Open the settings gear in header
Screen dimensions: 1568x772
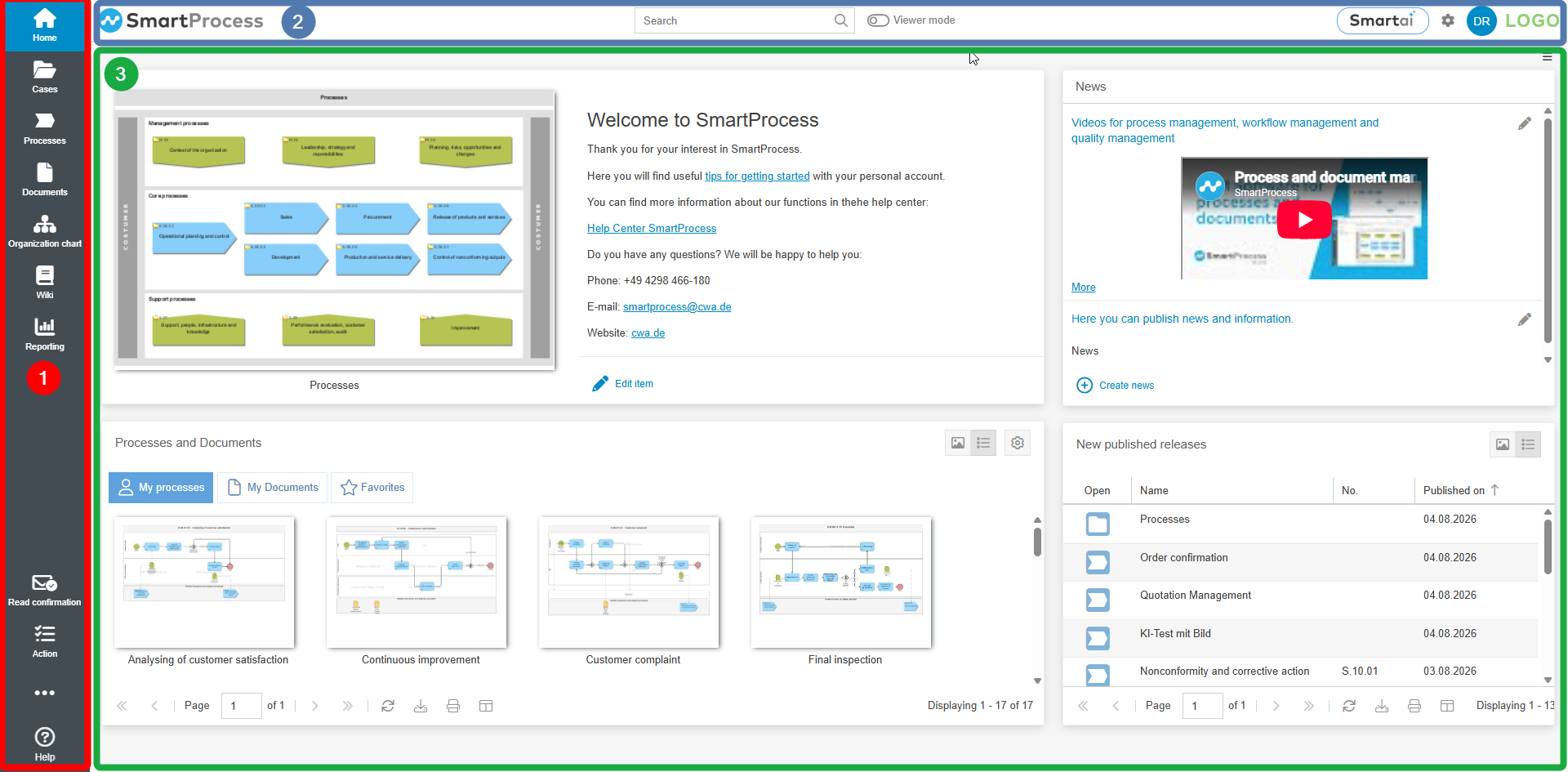click(x=1448, y=20)
